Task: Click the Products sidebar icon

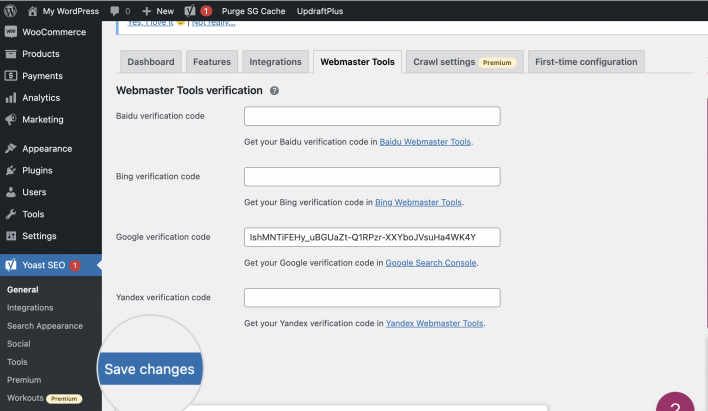Action: (x=11, y=54)
